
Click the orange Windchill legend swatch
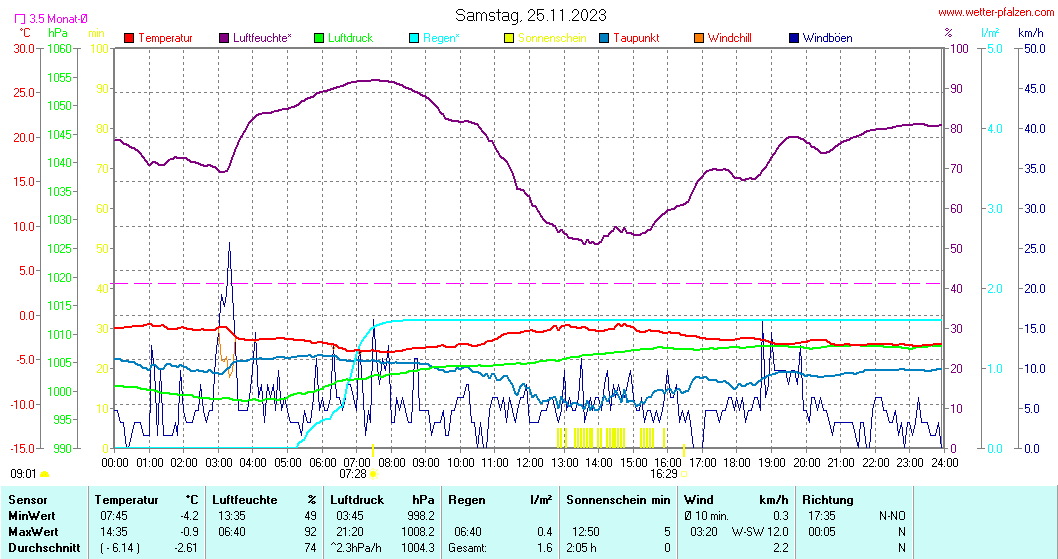pos(699,38)
